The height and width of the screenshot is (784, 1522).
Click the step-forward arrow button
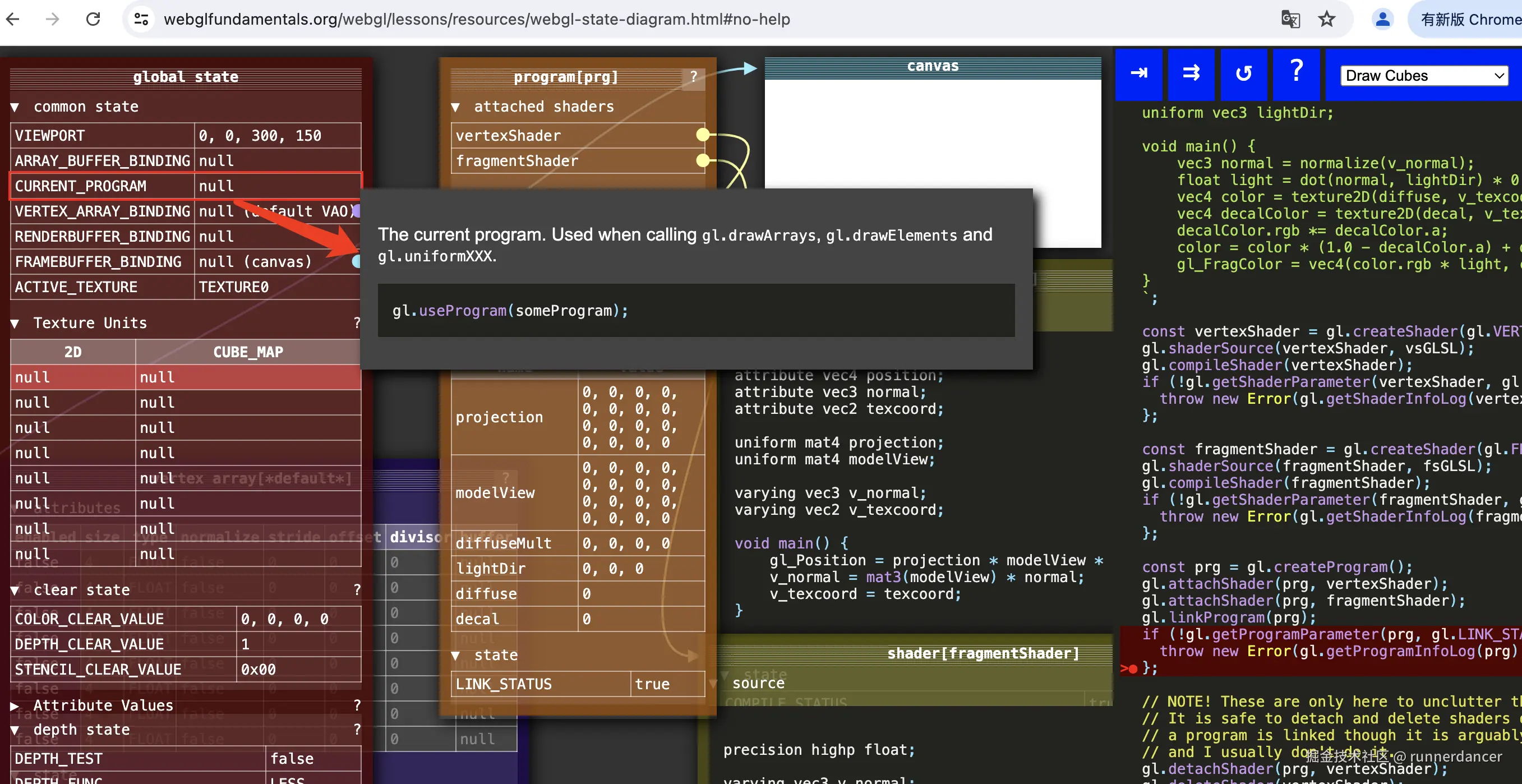1138,74
